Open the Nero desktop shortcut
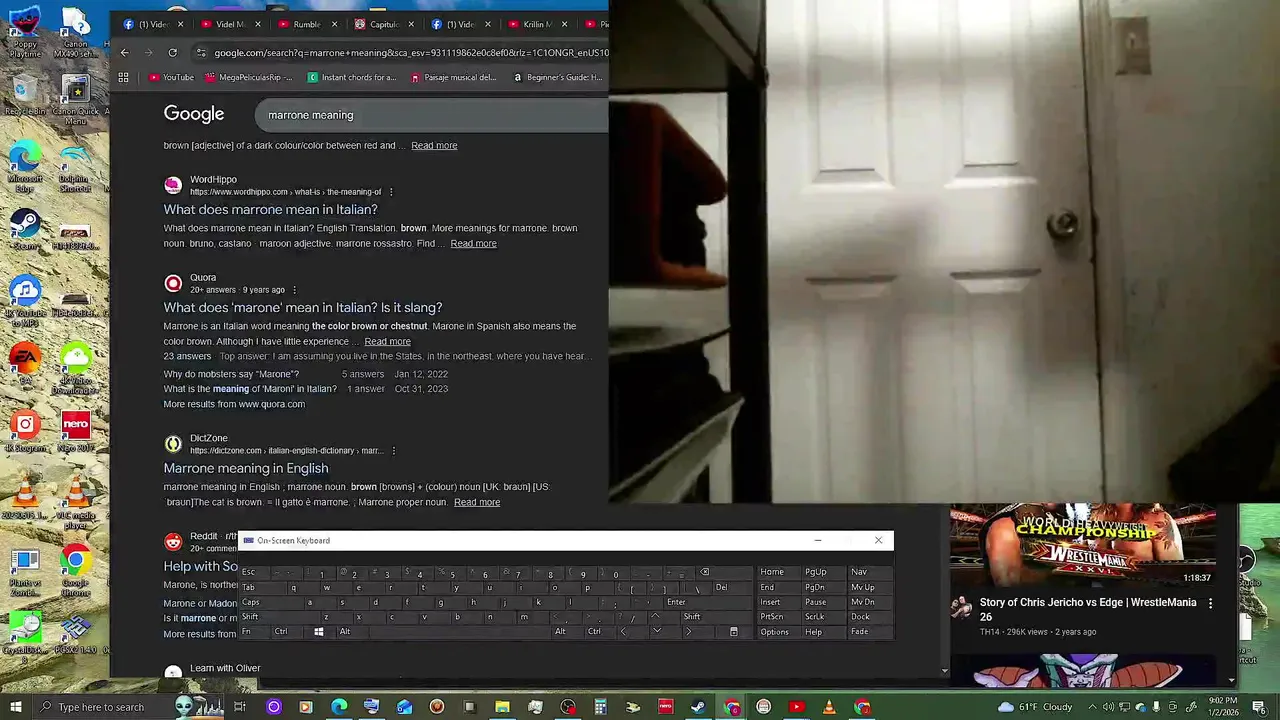Screen dimensions: 1280x720 (x=75, y=432)
